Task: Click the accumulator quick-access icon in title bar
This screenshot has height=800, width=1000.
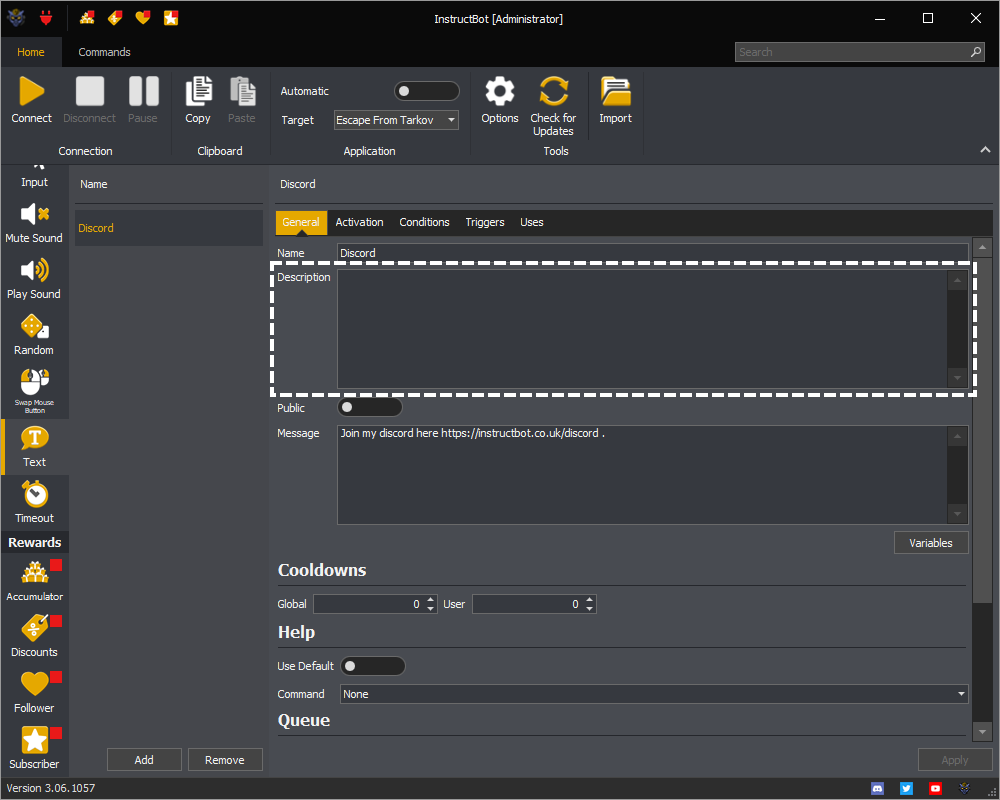Action: [87, 18]
